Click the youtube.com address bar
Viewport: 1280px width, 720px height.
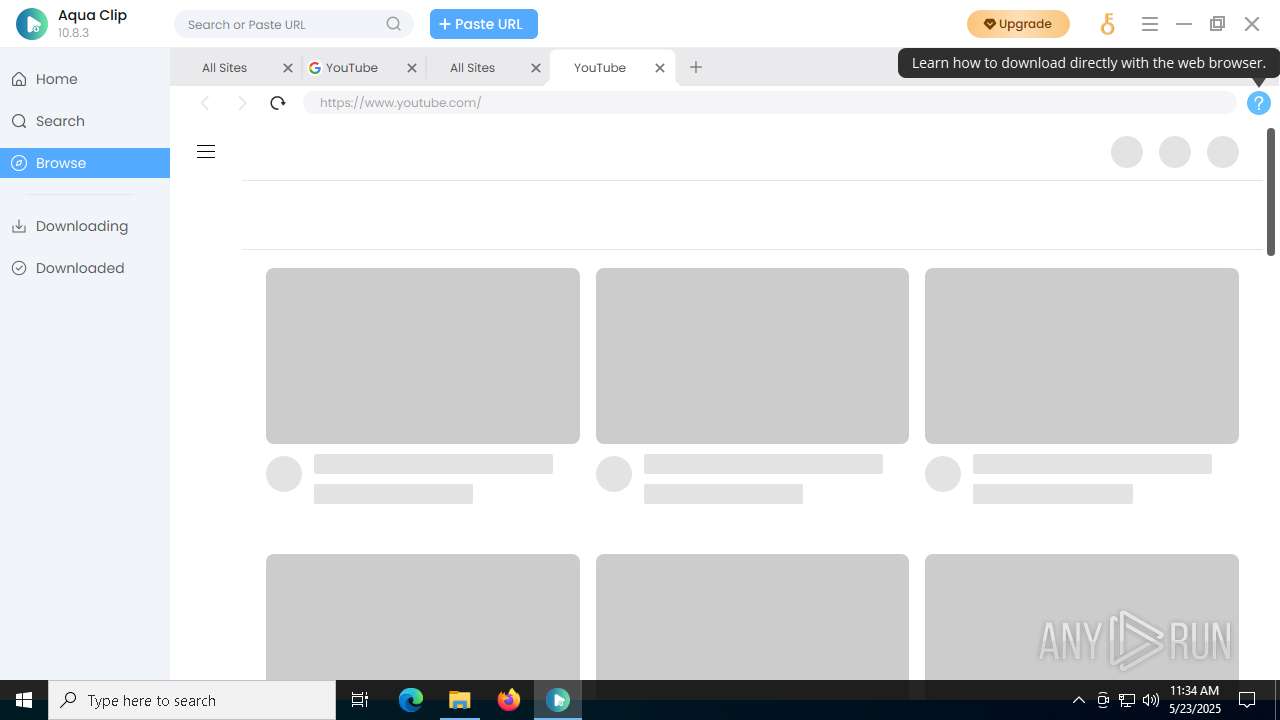[x=770, y=102]
